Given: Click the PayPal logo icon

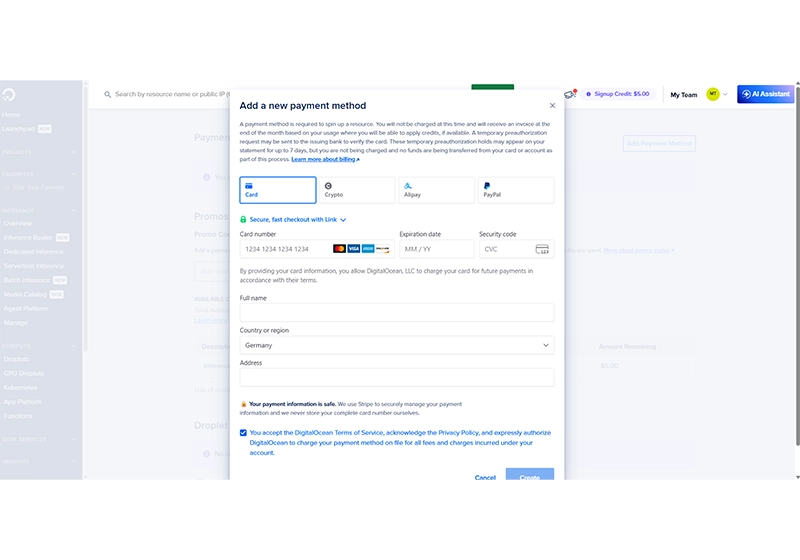Looking at the screenshot, I should point(487,186).
